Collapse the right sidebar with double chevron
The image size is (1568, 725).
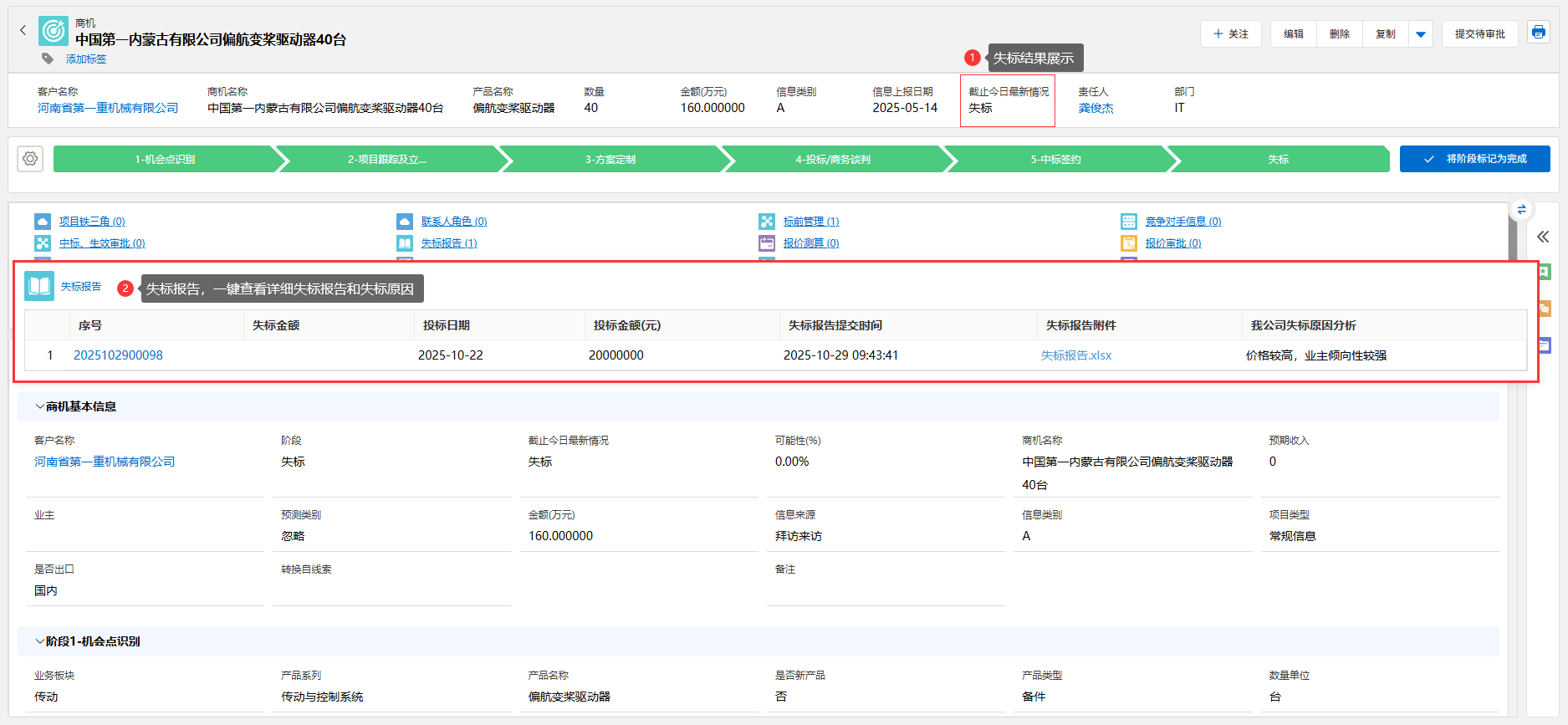tap(1543, 237)
